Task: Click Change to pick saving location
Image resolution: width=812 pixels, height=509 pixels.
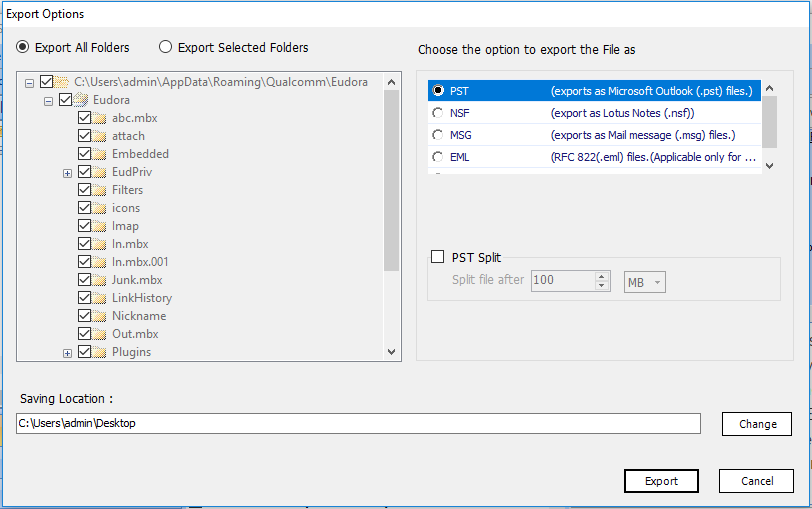Action: [757, 424]
